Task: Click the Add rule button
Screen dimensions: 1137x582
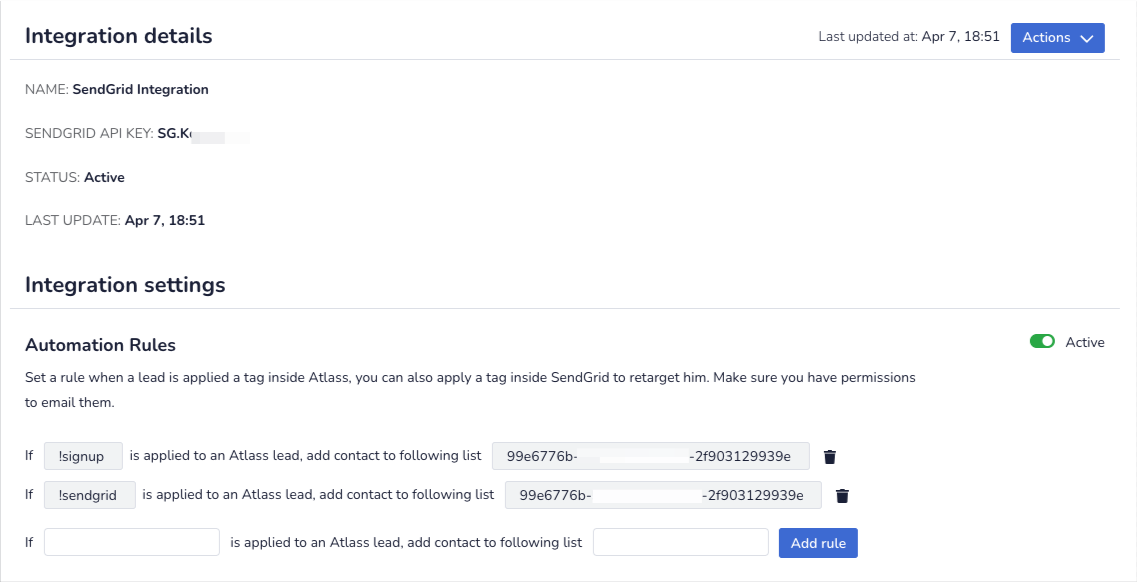Action: click(x=818, y=542)
